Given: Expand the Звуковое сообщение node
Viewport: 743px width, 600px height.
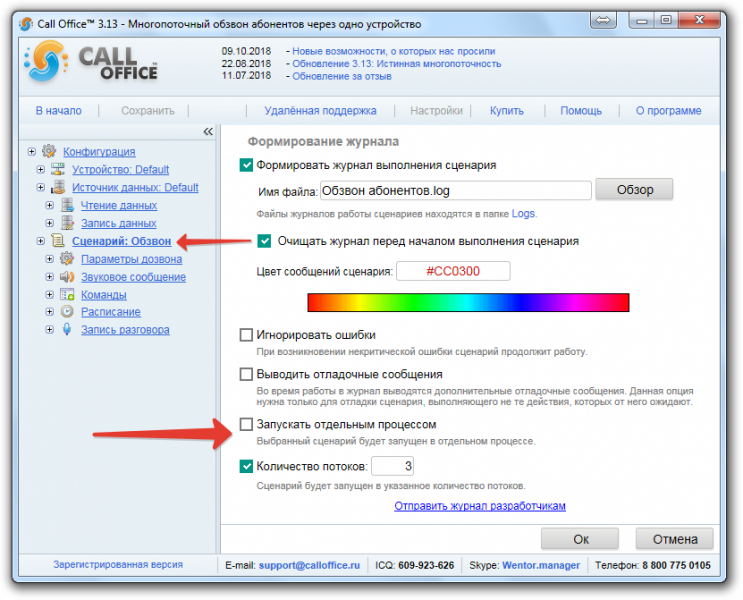Looking at the screenshot, I should 49,277.
